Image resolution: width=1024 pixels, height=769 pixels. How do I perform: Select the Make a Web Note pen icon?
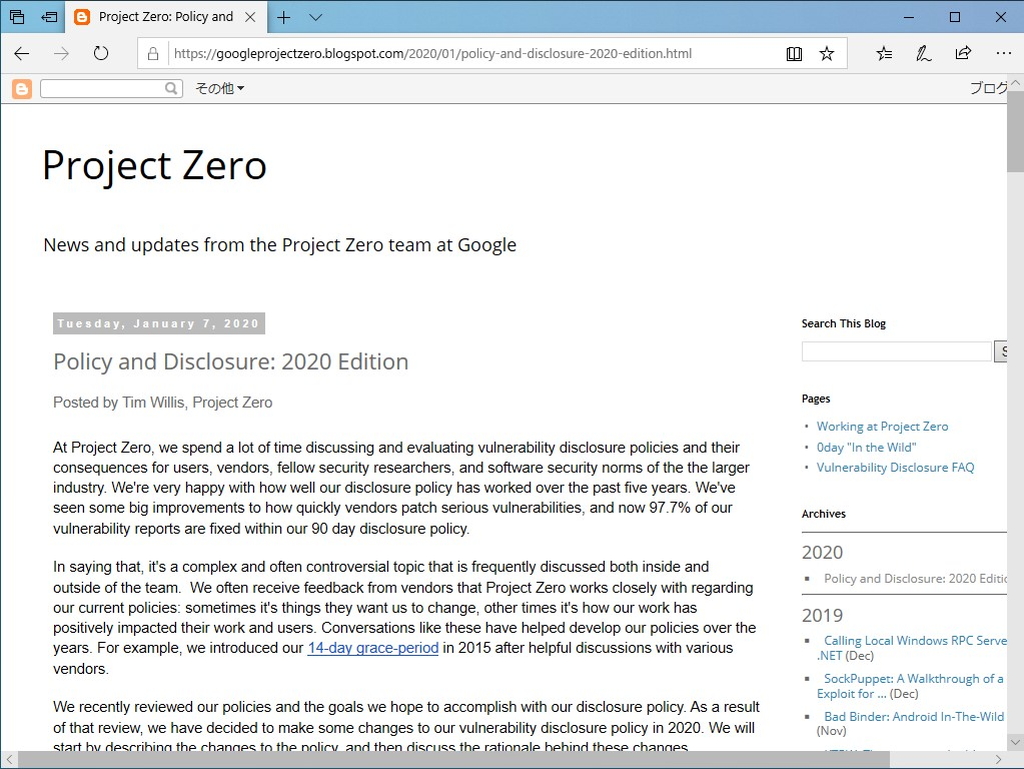(x=922, y=53)
